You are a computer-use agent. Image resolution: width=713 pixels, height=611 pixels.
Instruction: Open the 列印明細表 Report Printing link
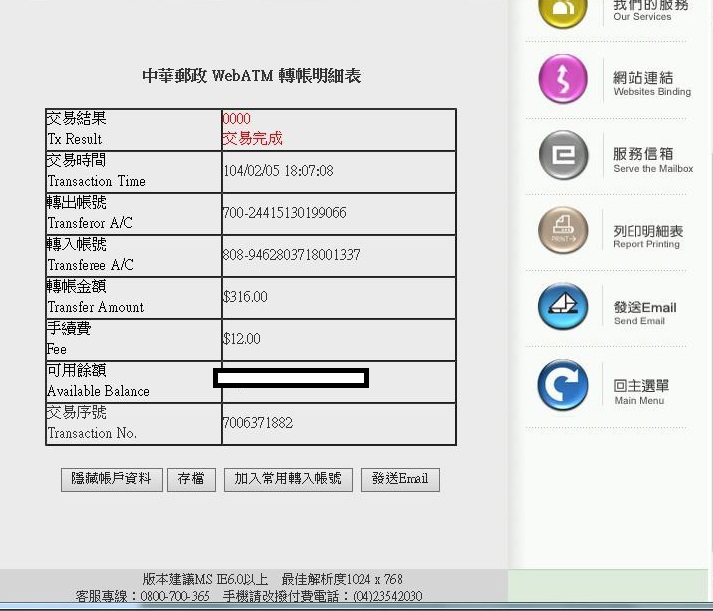pos(648,236)
